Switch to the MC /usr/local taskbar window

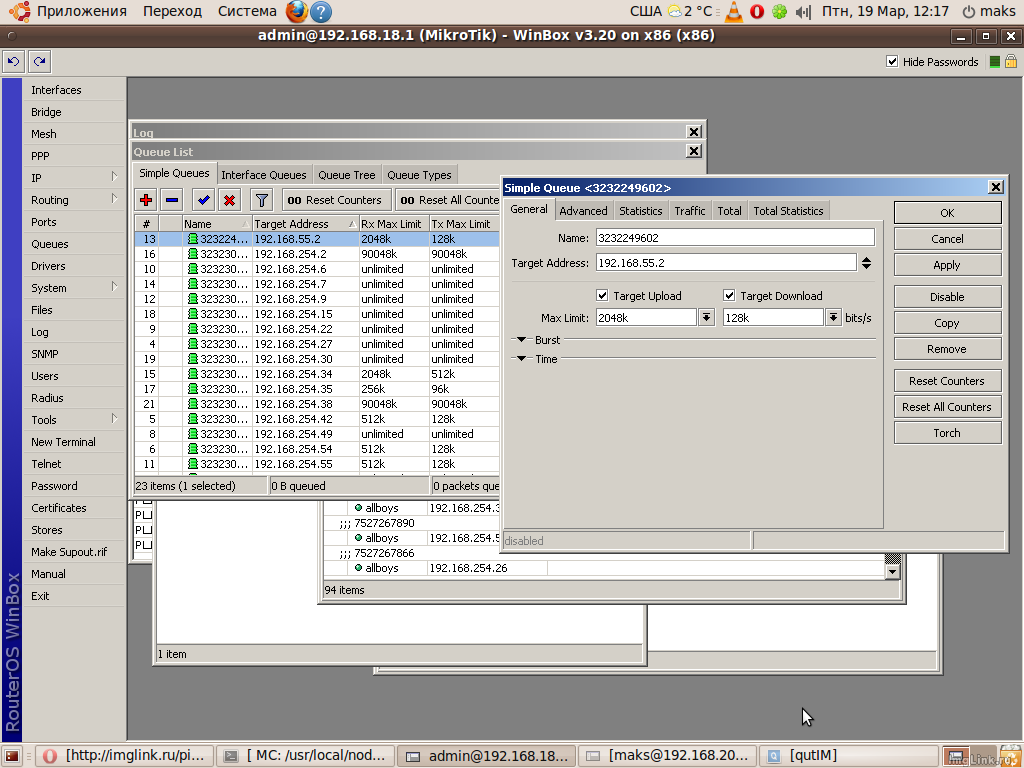(306, 756)
